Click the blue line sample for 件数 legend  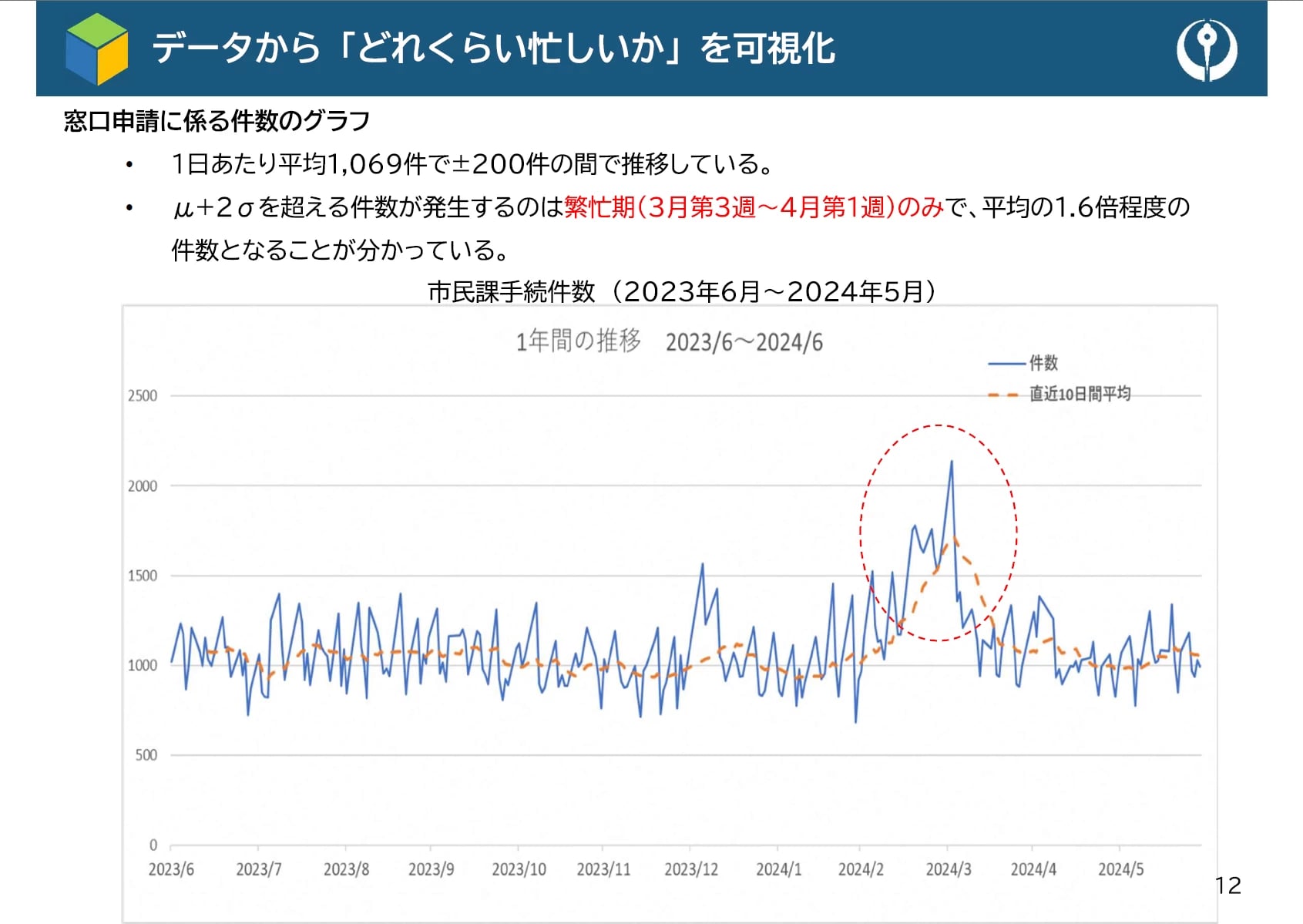tap(1006, 364)
